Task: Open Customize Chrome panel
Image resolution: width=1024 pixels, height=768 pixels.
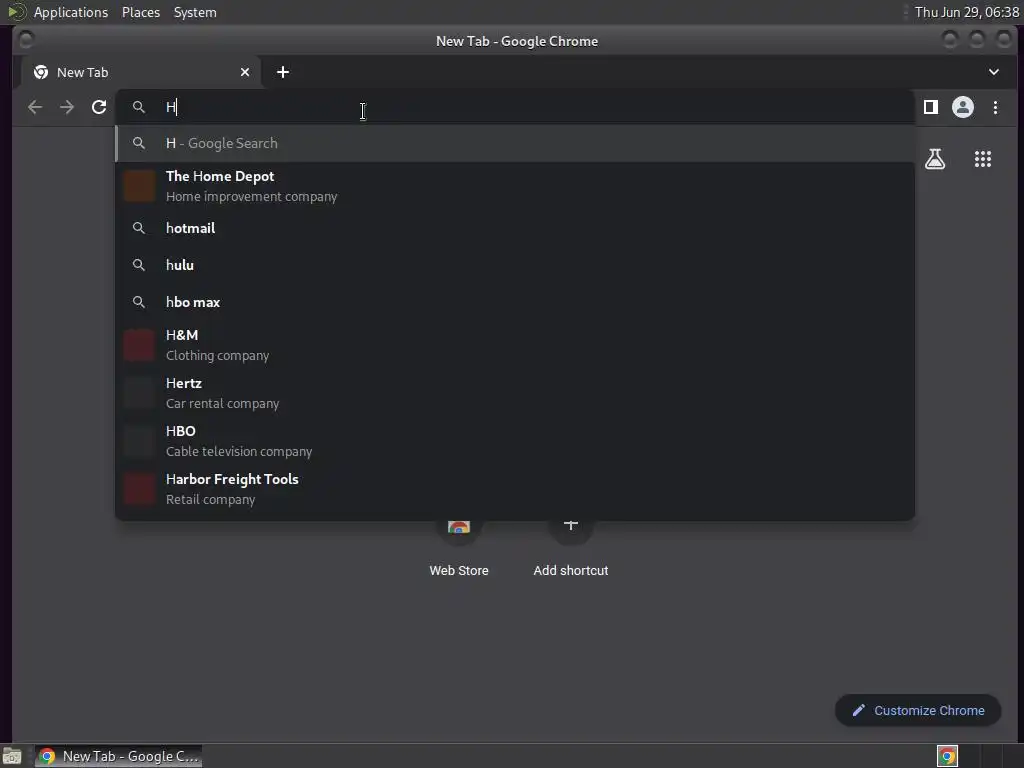Action: point(918,711)
